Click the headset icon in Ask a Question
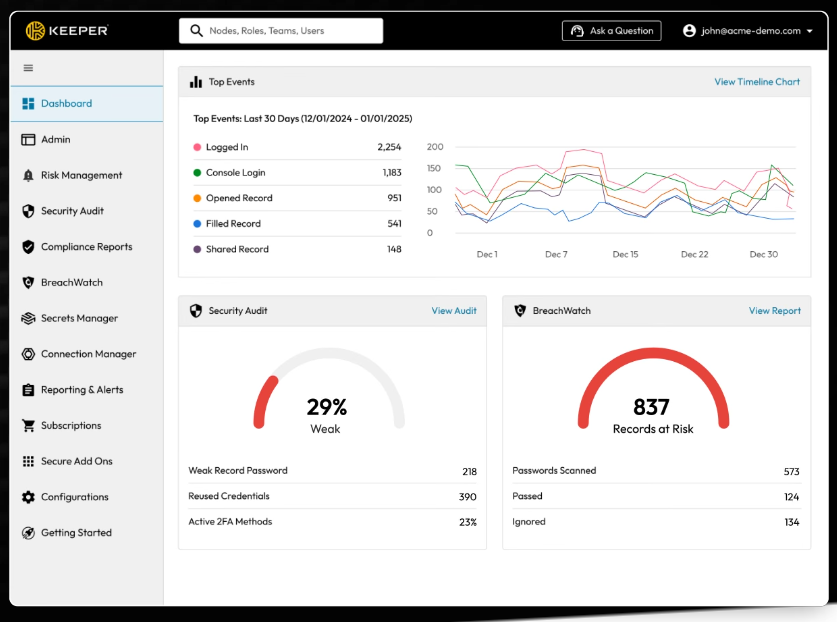The height and width of the screenshot is (622, 837). pyautogui.click(x=577, y=30)
